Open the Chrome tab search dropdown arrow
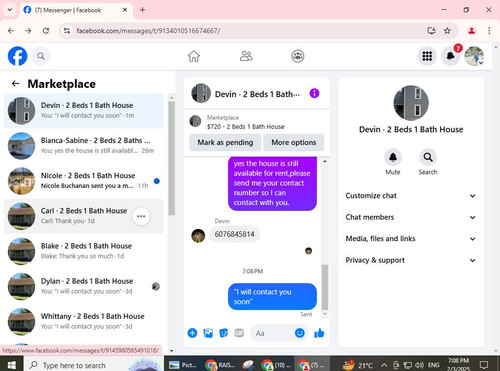 tap(10, 10)
